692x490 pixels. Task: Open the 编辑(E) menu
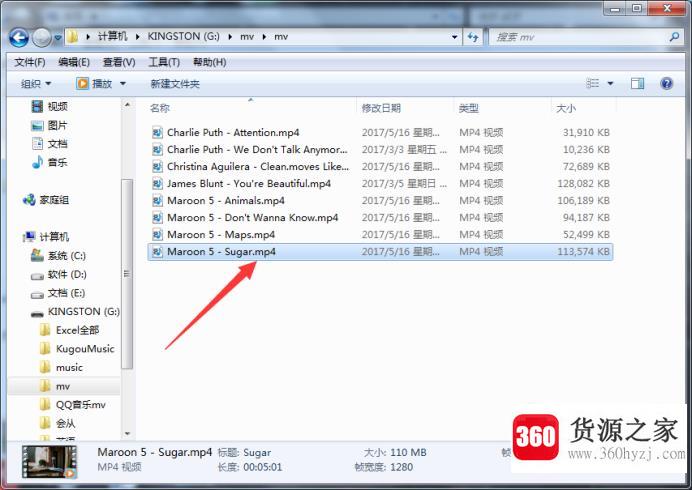pos(74,62)
